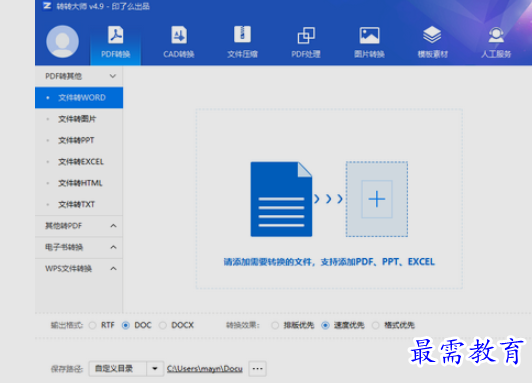532x383 pixels.
Task: Click the browse ellipsis button
Action: 258,369
